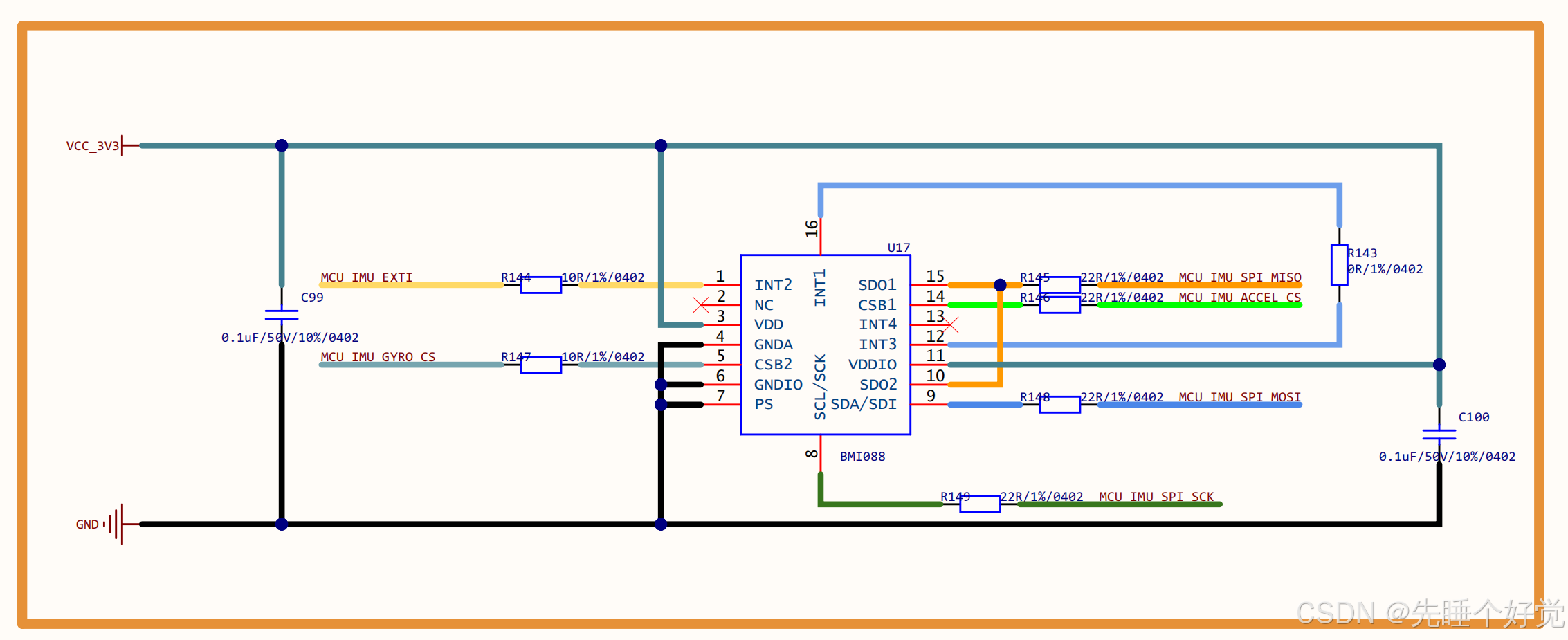Click the VDDIO pin label

[873, 365]
